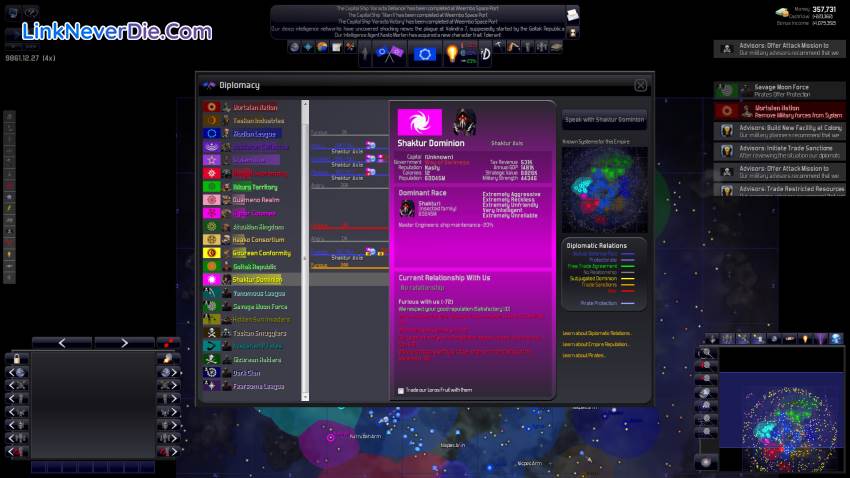Click the character portrait icon beside messages

572,33
